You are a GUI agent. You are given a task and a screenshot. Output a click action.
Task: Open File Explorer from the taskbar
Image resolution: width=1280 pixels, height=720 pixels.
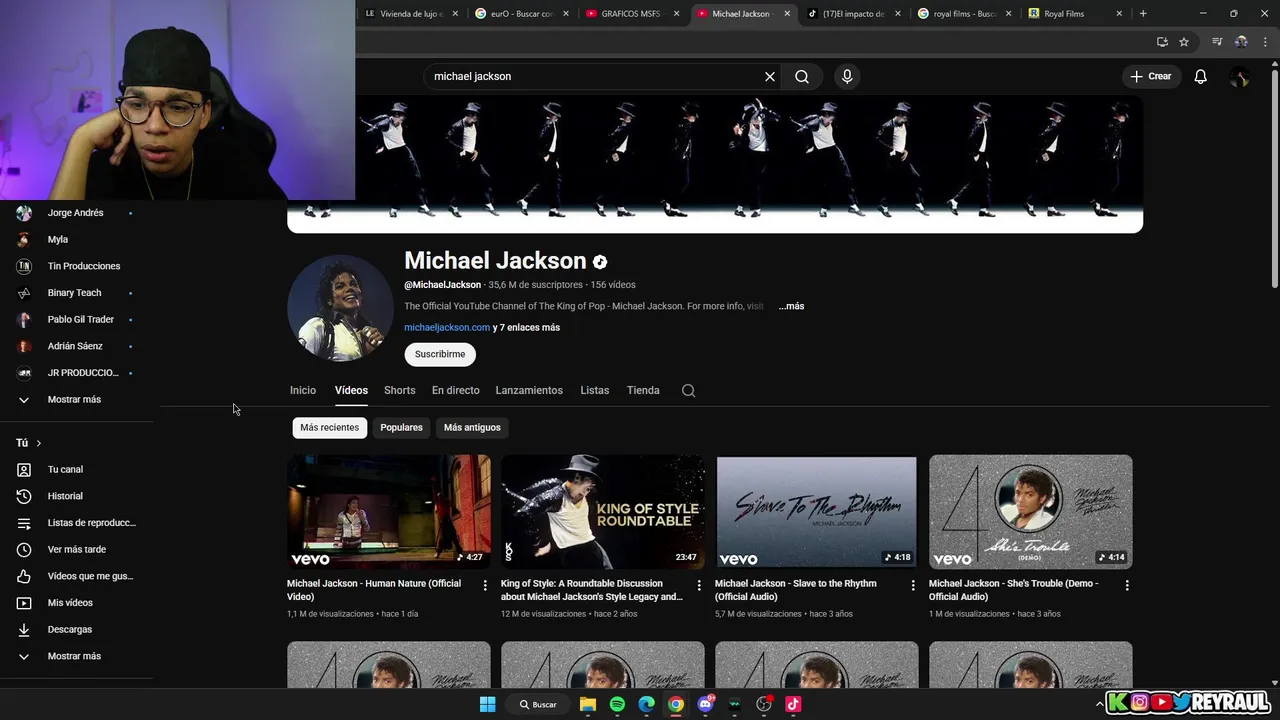coord(588,704)
